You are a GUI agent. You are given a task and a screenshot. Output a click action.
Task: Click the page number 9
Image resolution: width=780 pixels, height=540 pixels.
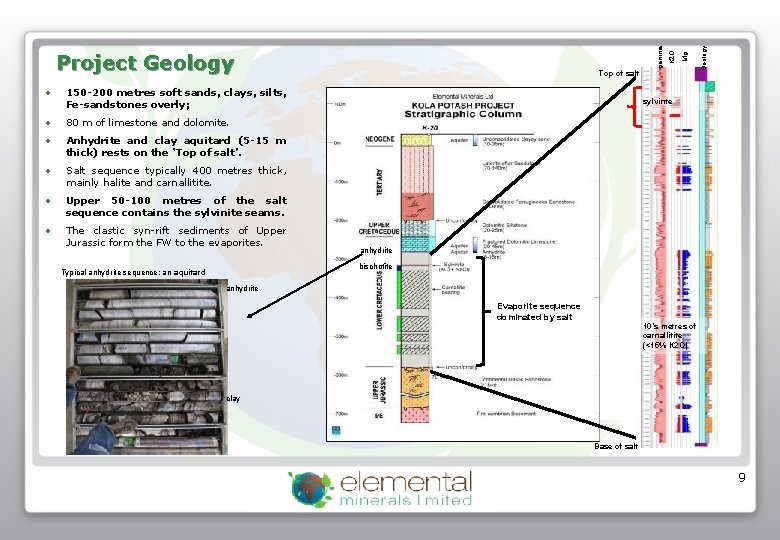click(x=742, y=478)
